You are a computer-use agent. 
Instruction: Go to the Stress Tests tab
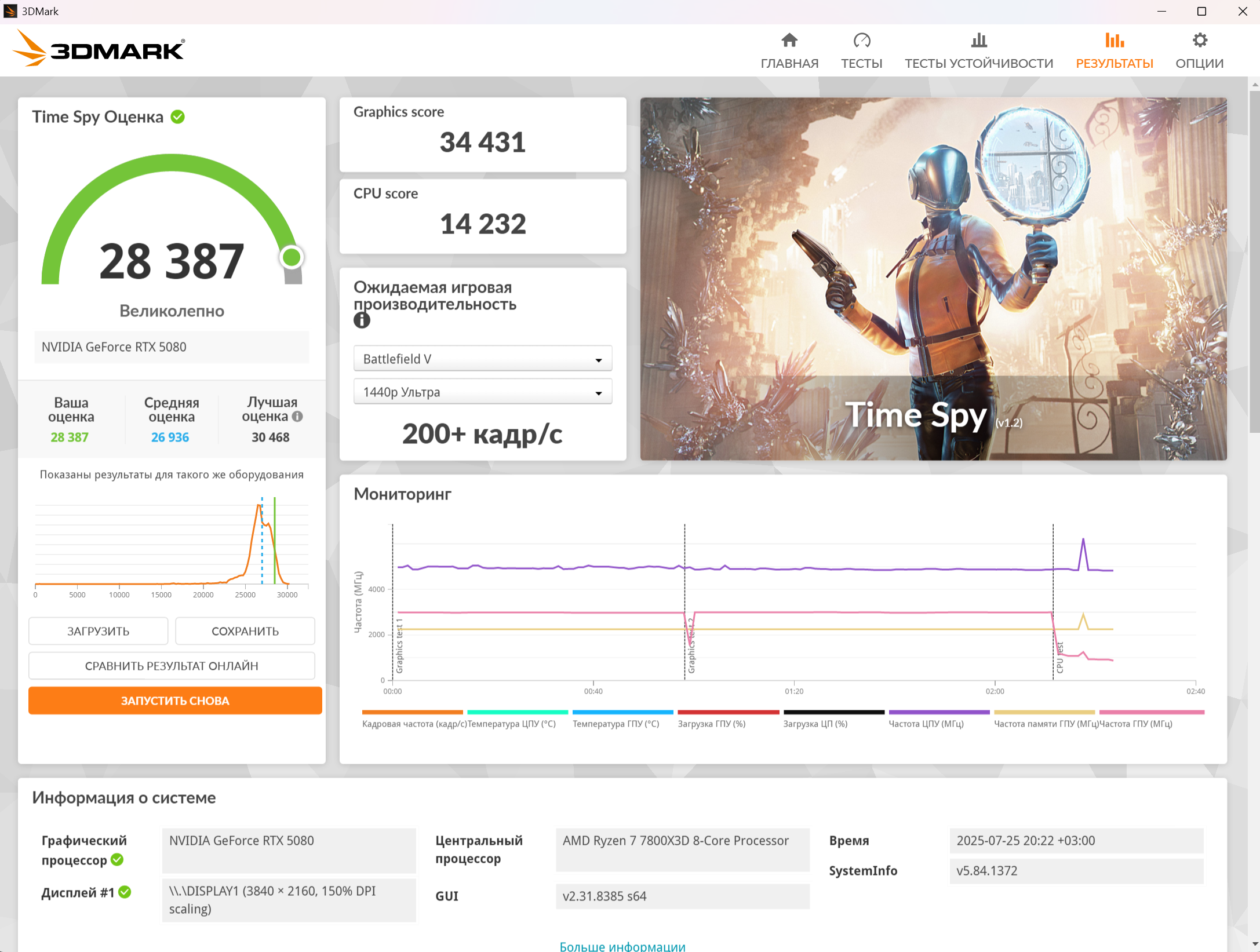(978, 63)
